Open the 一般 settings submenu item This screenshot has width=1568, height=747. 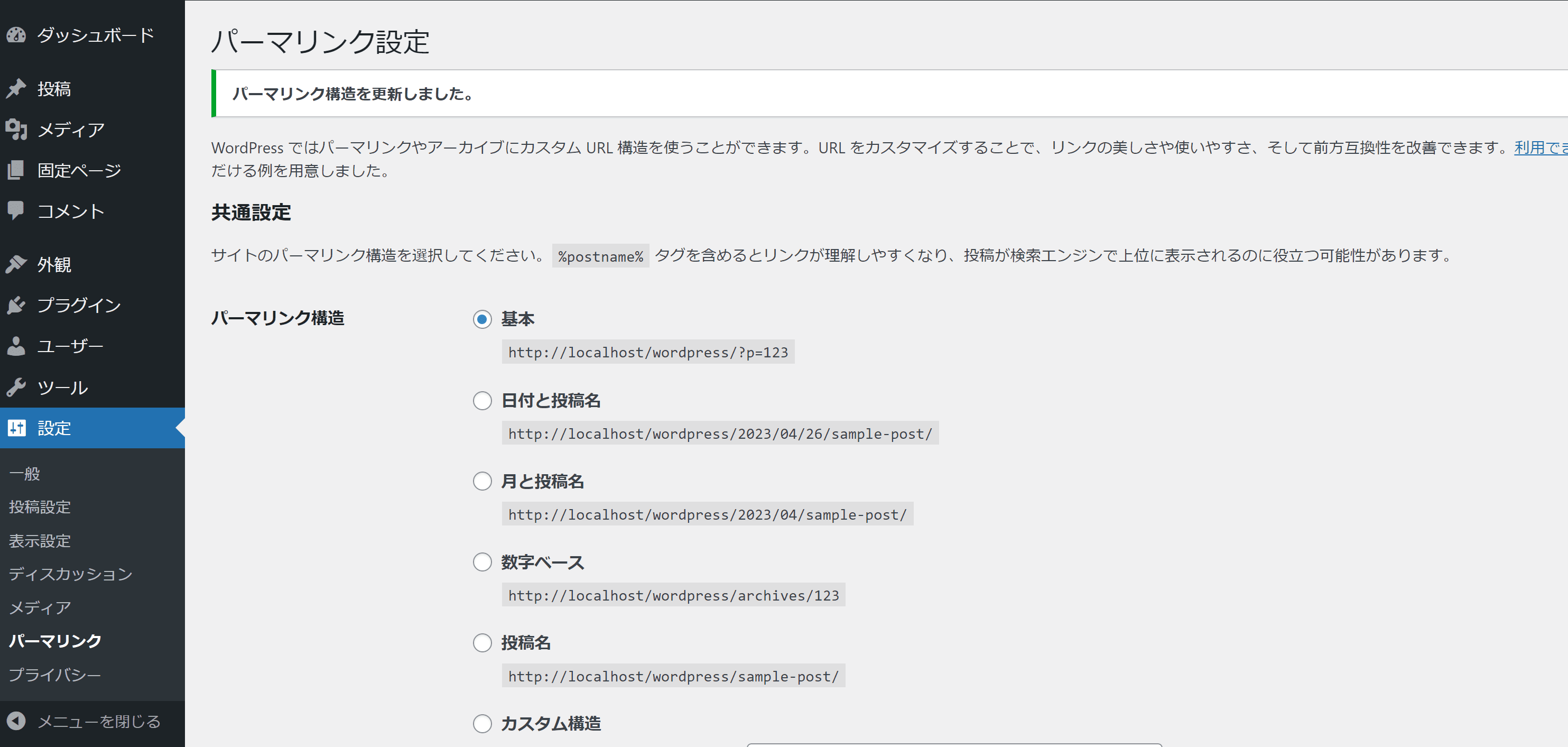click(24, 474)
